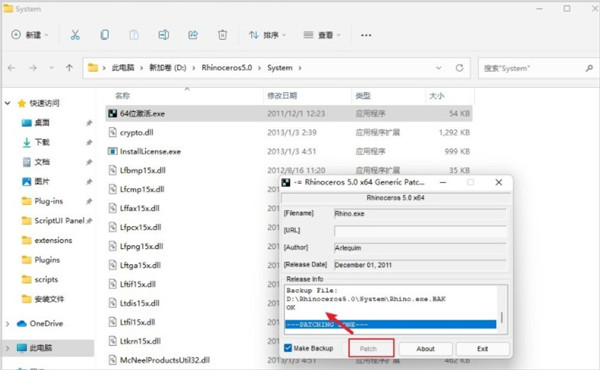Refresh the current folder view
Viewport: 600px width, 370px height.
[459, 68]
